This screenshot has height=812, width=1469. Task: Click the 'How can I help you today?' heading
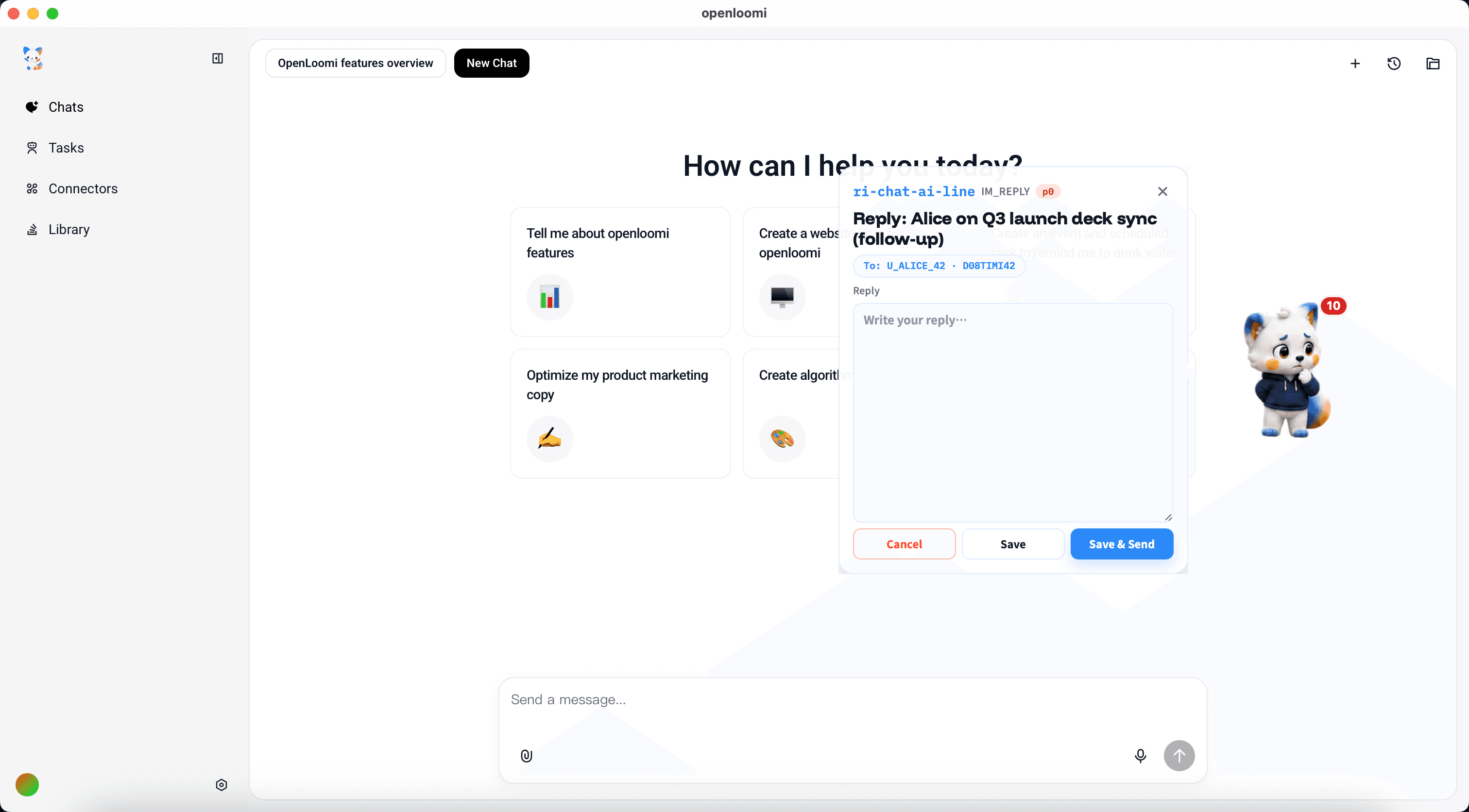point(852,166)
